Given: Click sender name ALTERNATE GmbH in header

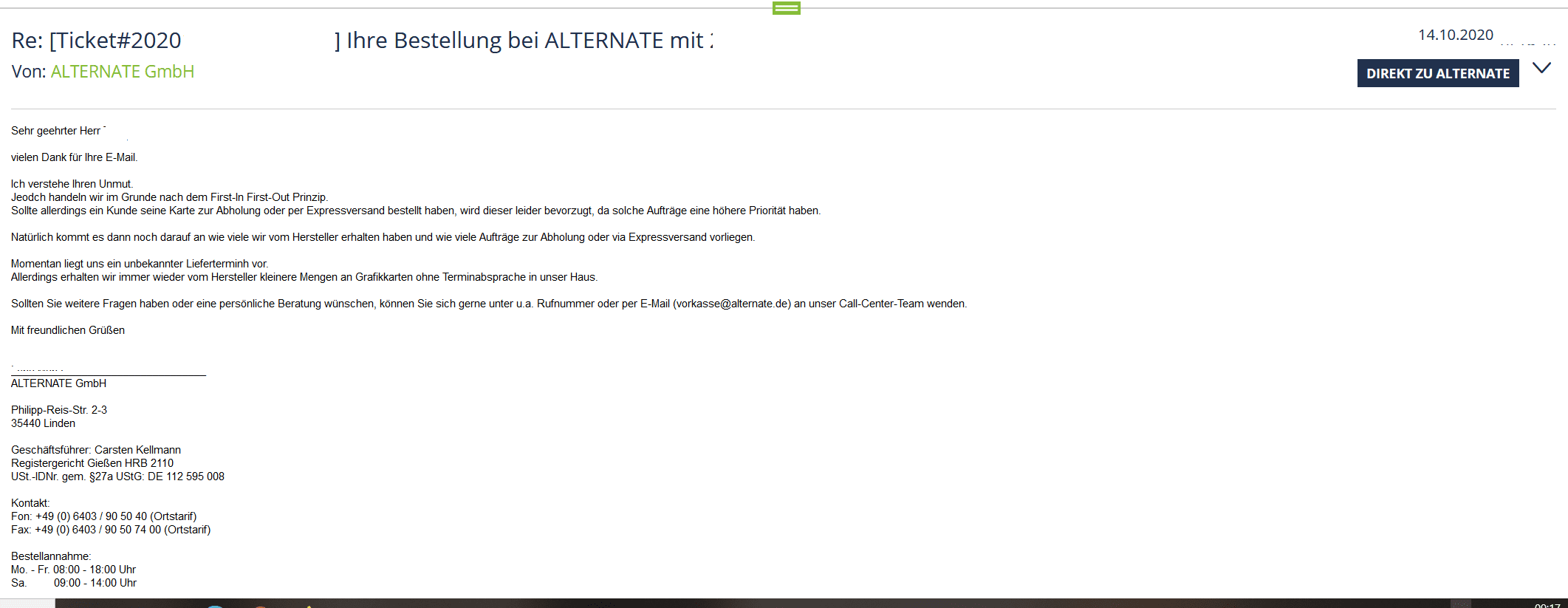Looking at the screenshot, I should (x=123, y=72).
